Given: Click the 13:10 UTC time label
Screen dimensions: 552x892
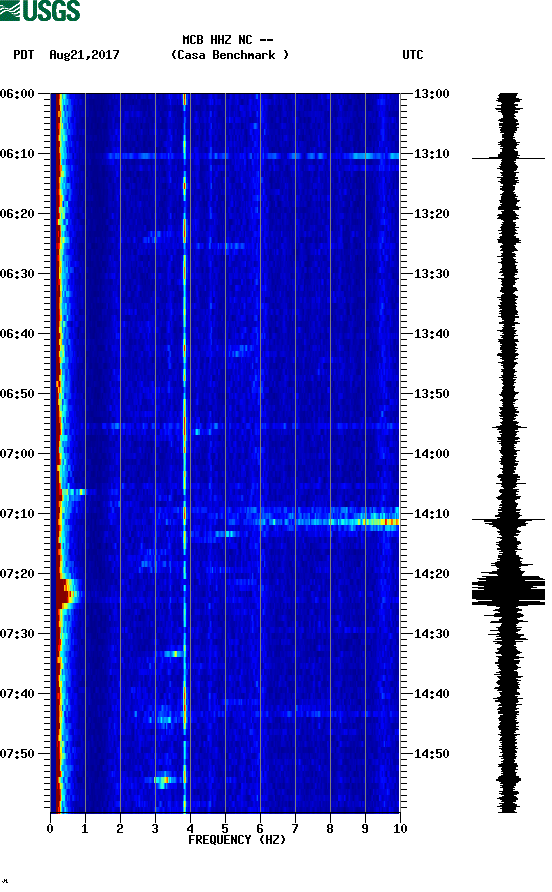Looking at the screenshot, I should (431, 154).
